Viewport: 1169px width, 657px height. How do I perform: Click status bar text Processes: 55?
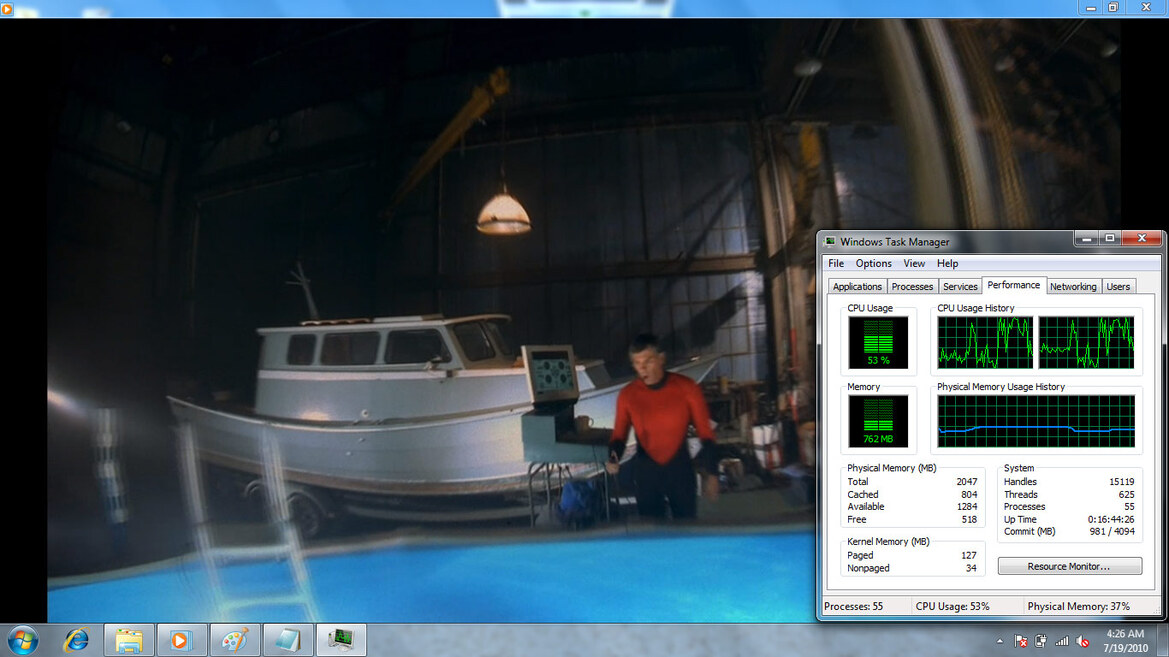(853, 606)
